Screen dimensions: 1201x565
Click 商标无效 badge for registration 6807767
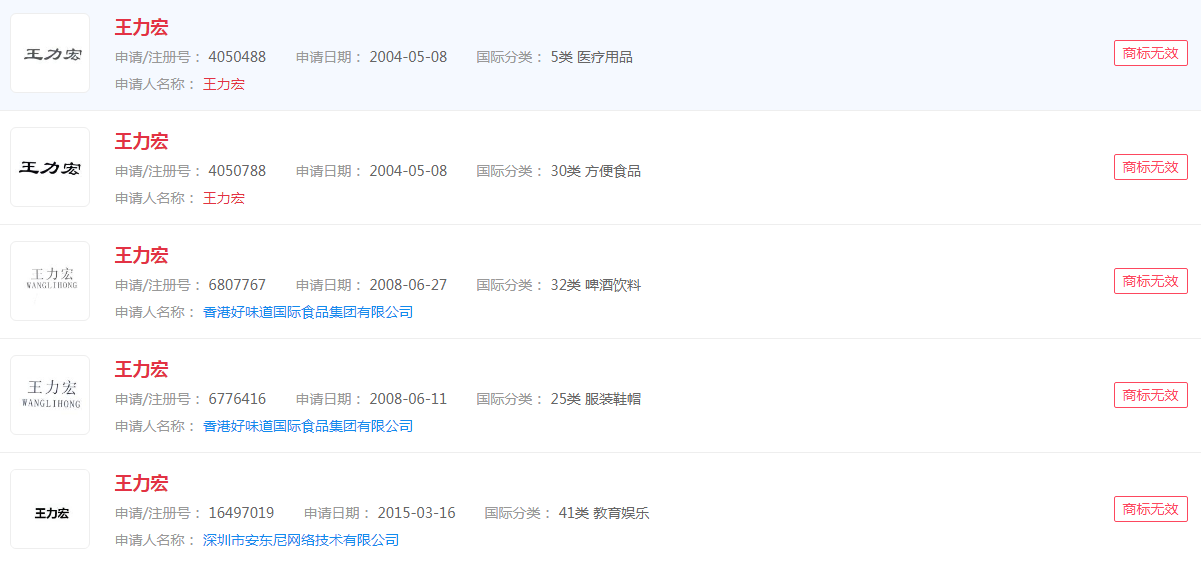pos(1151,281)
